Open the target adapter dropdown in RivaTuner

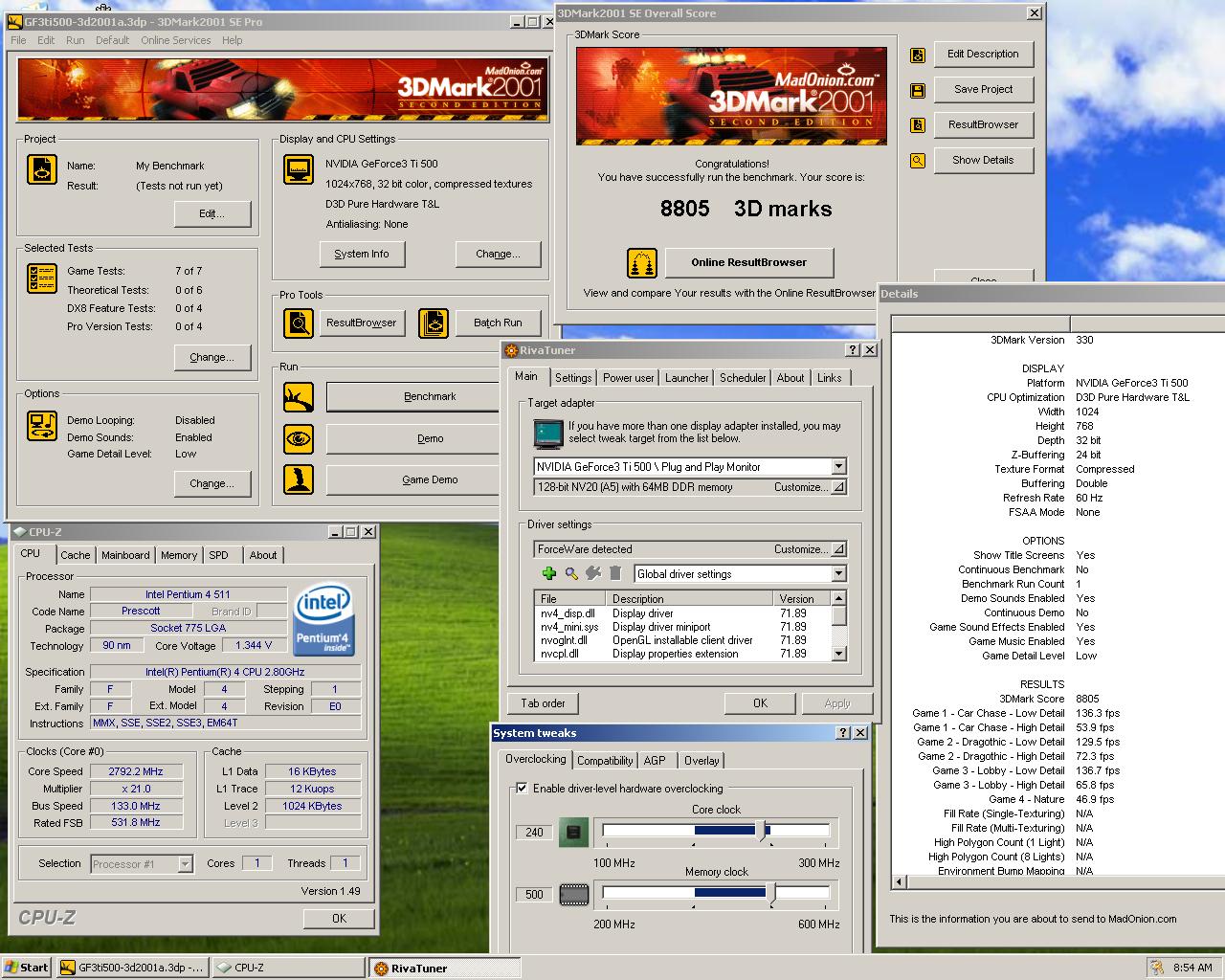838,467
